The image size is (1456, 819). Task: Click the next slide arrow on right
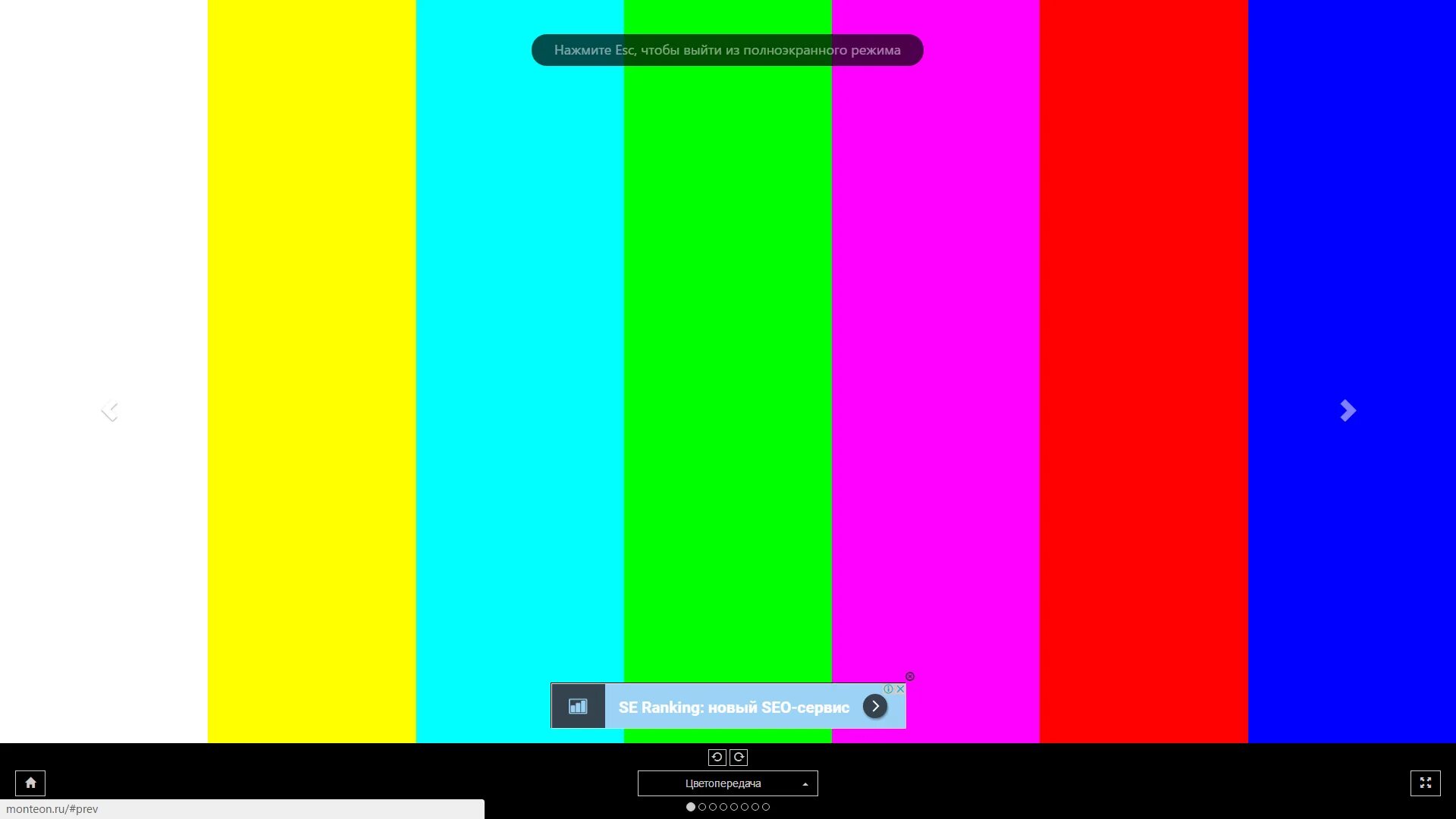click(x=1347, y=410)
